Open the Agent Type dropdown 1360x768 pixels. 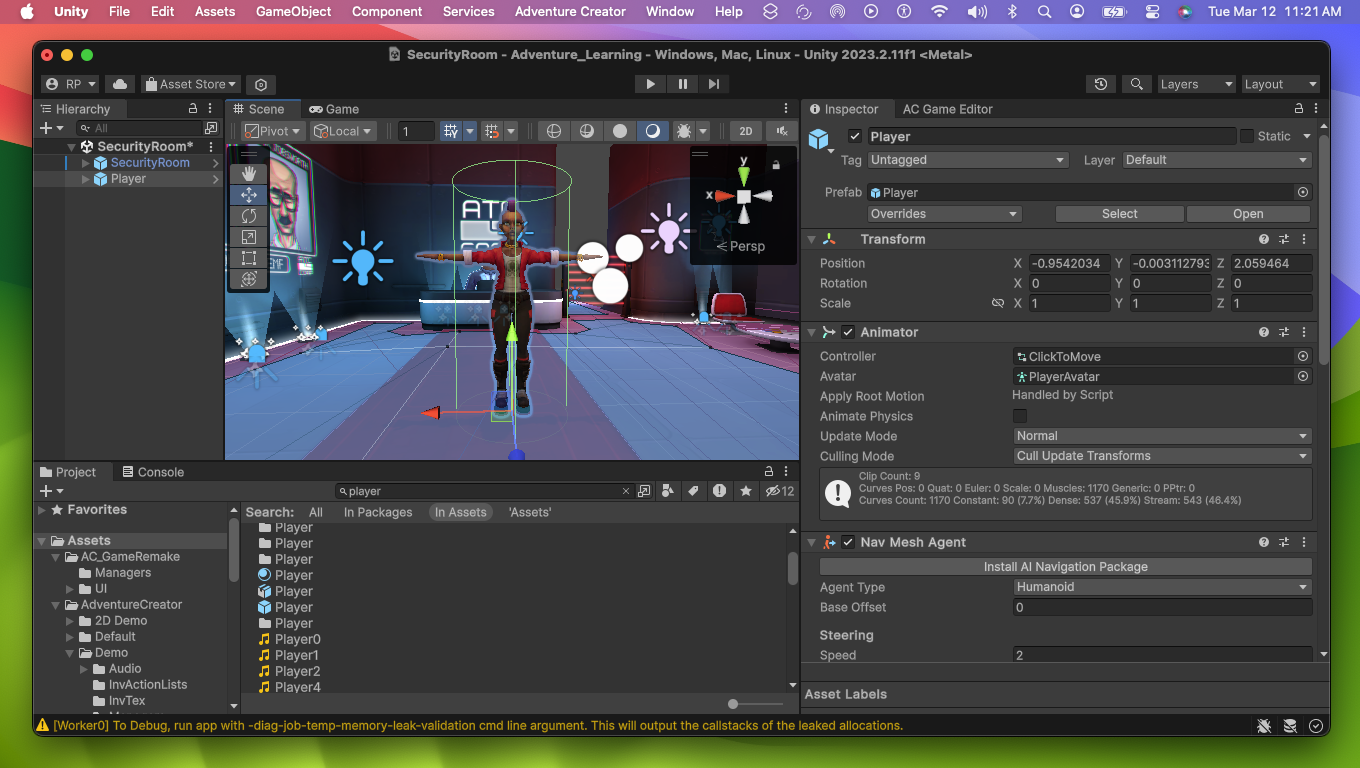pos(1162,587)
